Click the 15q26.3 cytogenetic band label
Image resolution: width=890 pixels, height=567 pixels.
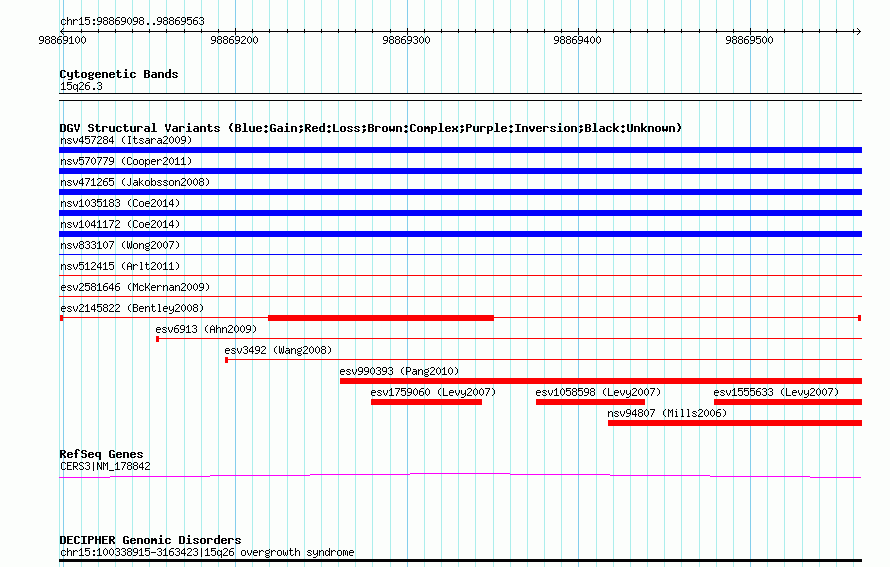click(81, 86)
